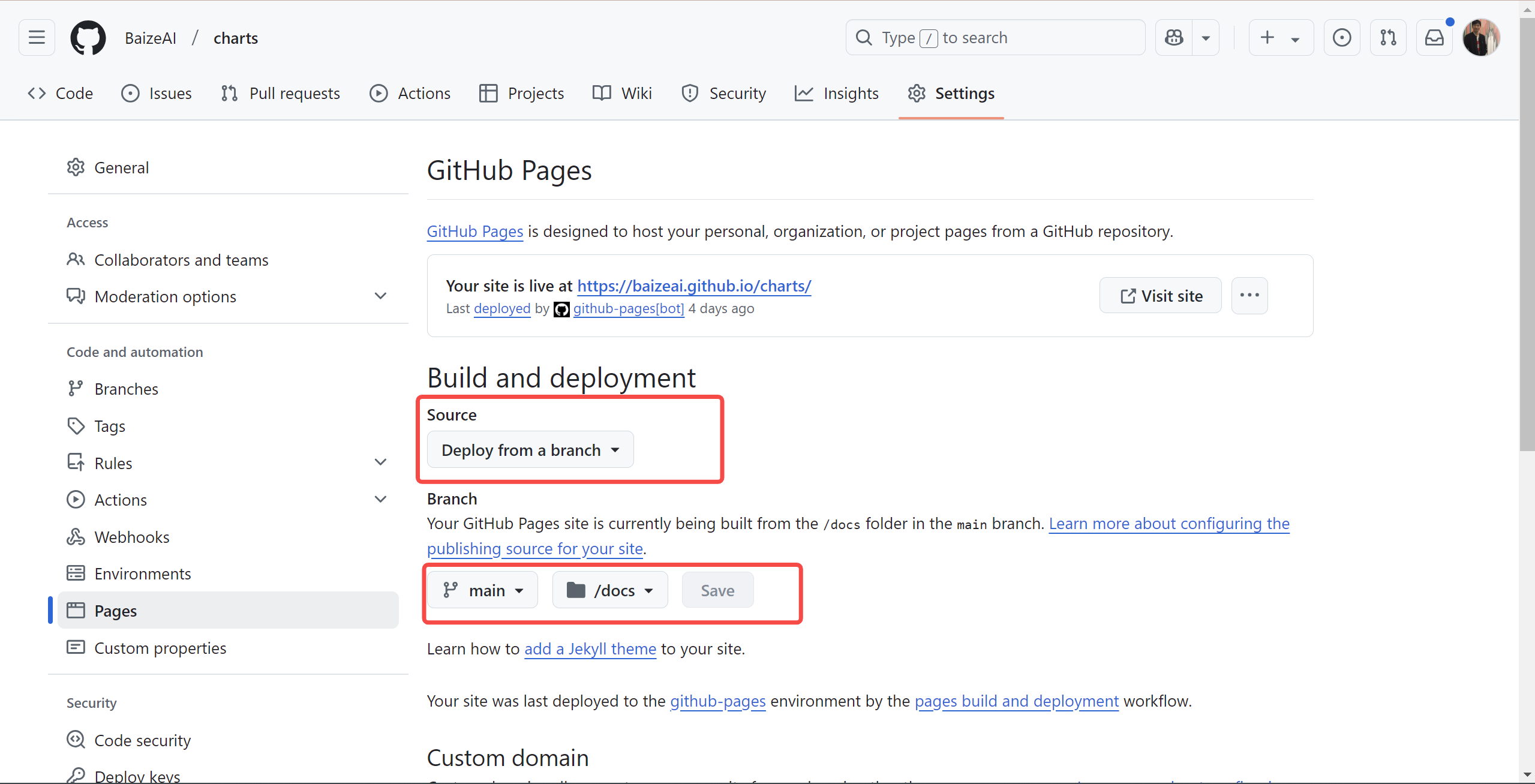Open live site URL baizeai.github.io/charts
Image resolution: width=1535 pixels, height=784 pixels.
(x=694, y=286)
